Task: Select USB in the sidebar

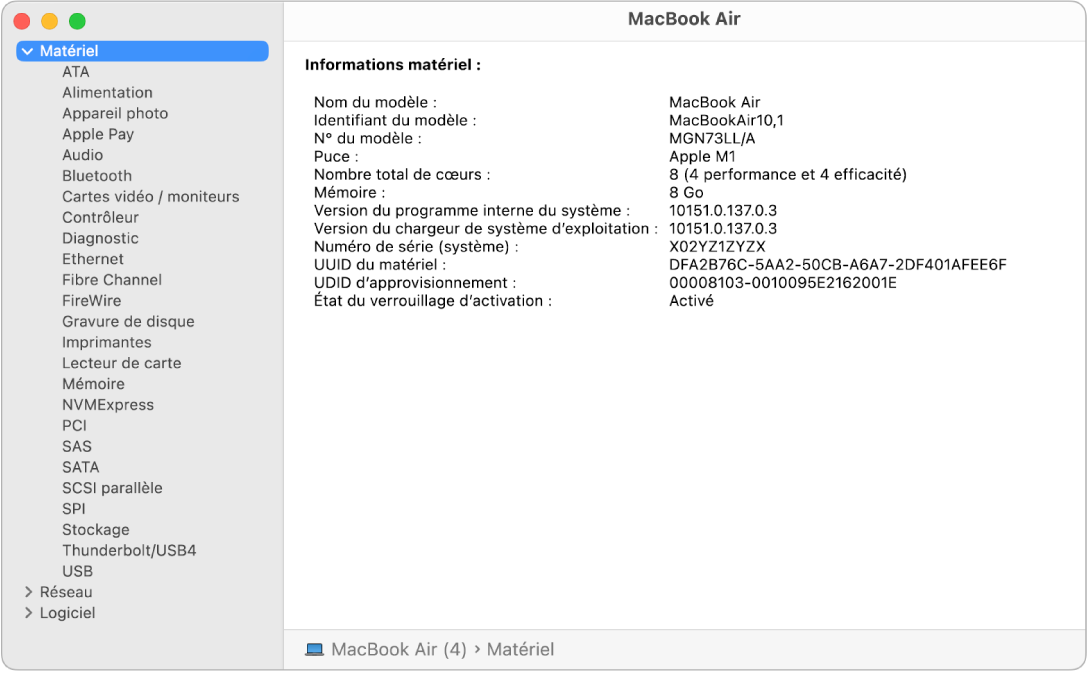Action: click(x=77, y=572)
